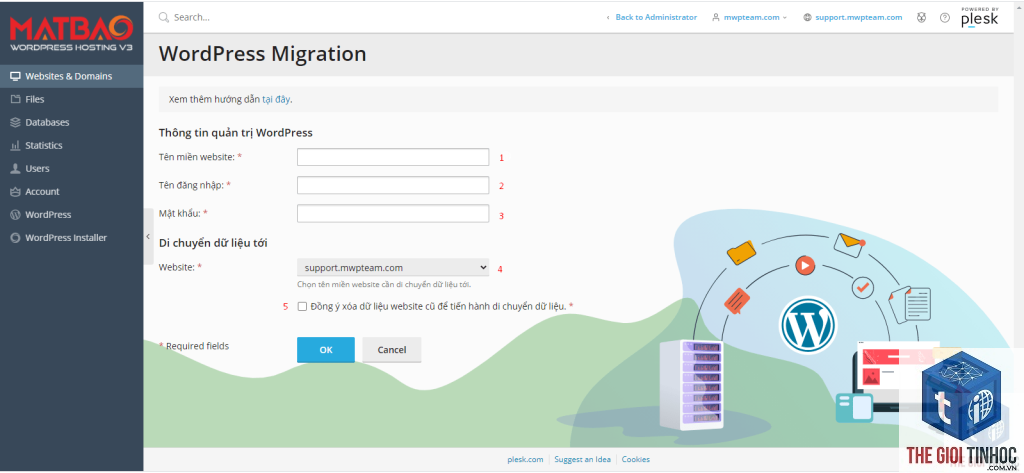Focus the Tên miền website input field
This screenshot has width=1024, height=473.
[x=393, y=157]
